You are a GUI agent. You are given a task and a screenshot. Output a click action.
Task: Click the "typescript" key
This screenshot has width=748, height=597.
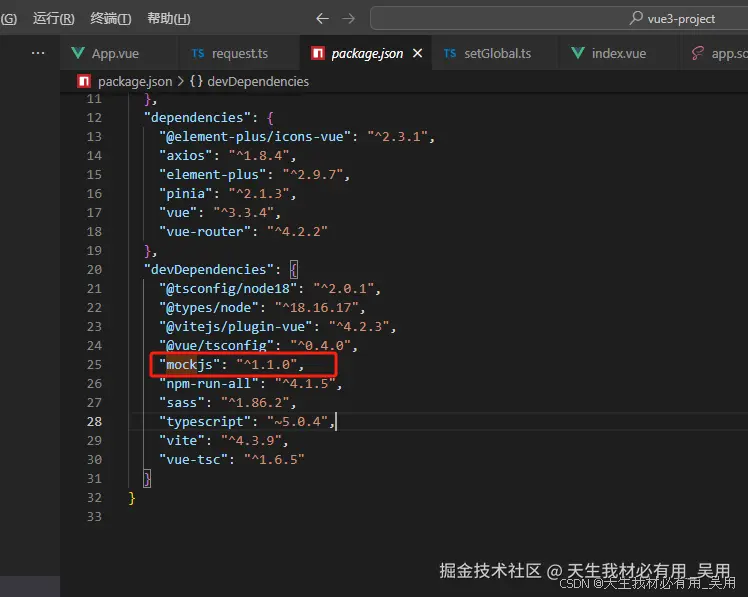205,421
